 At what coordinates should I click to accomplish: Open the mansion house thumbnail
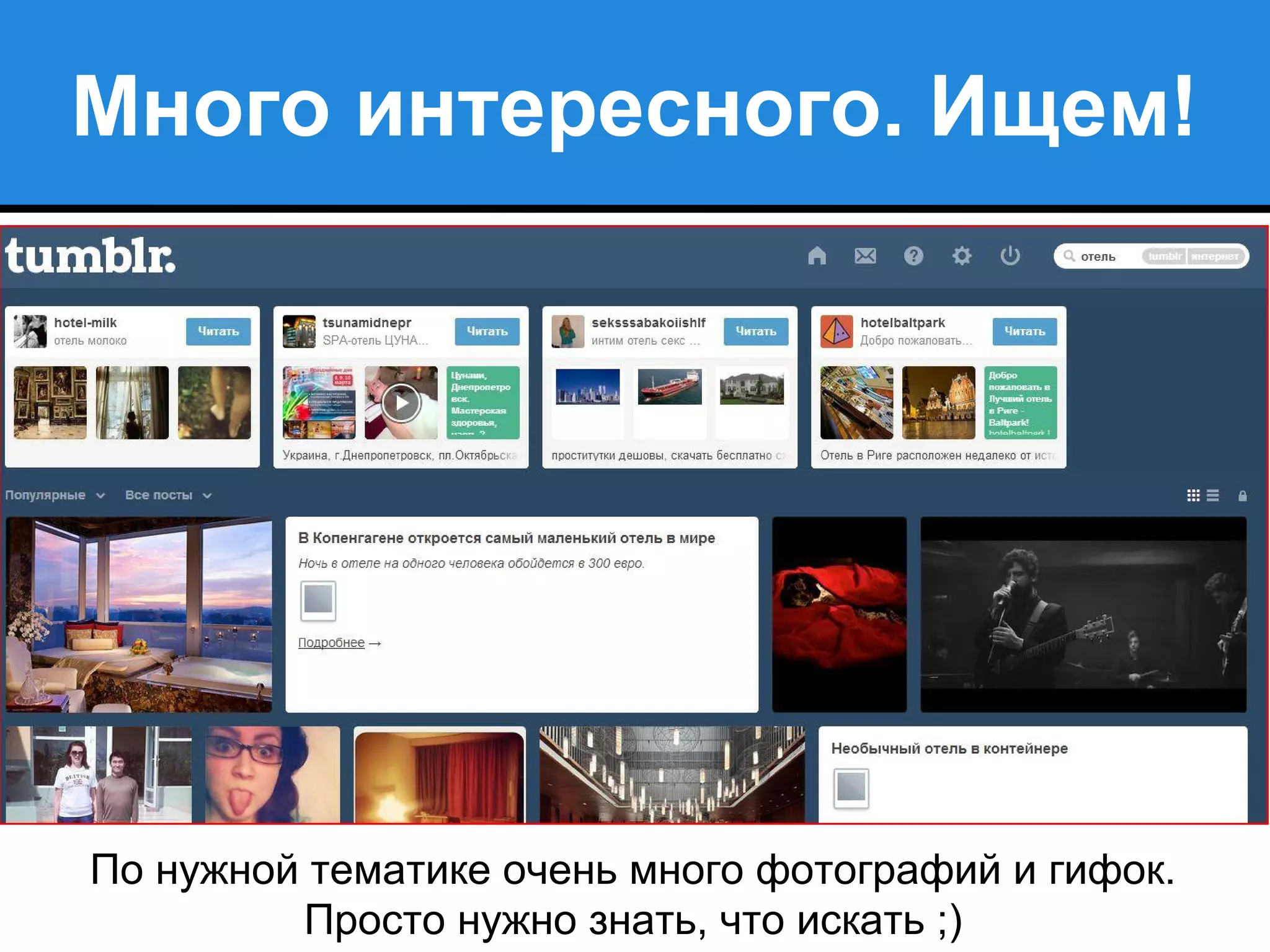click(752, 403)
